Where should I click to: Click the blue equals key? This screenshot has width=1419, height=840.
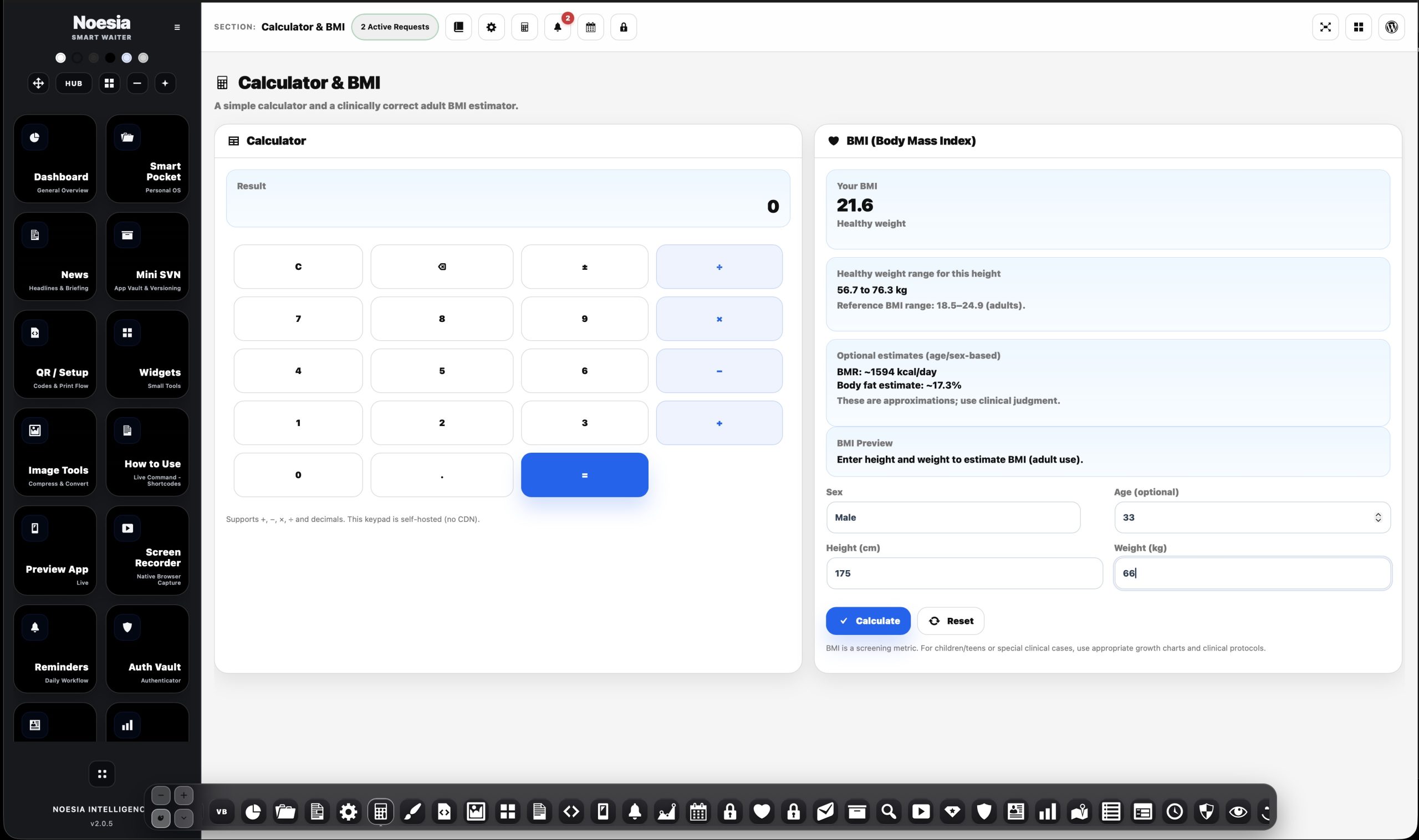[584, 475]
